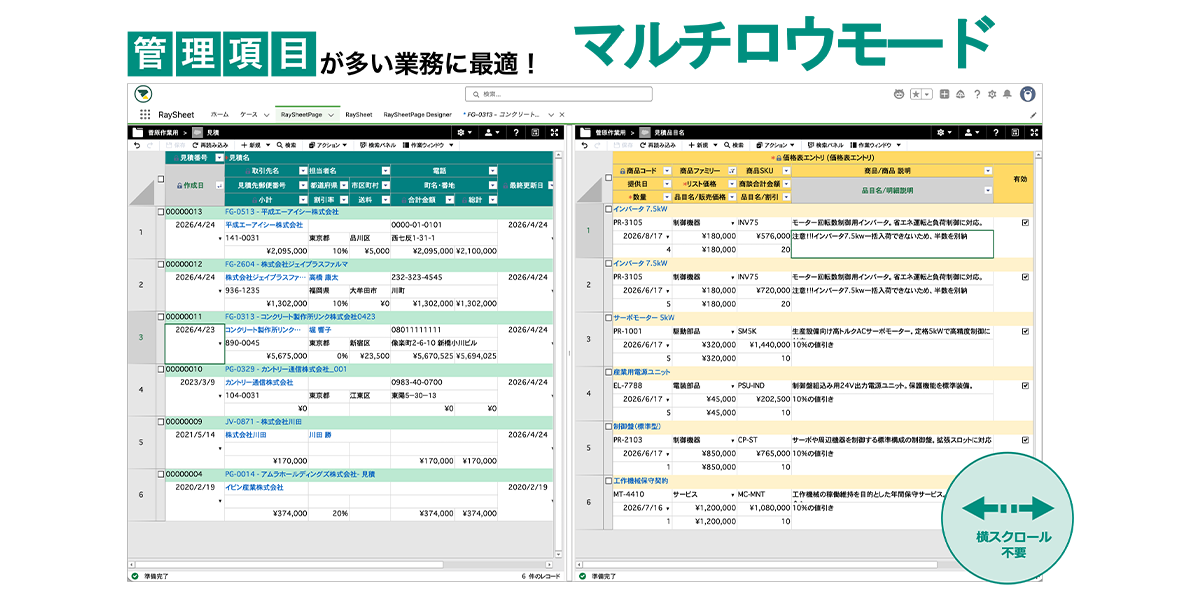
Task: Click the global 検索 search field
Action: pyautogui.click(x=558, y=94)
